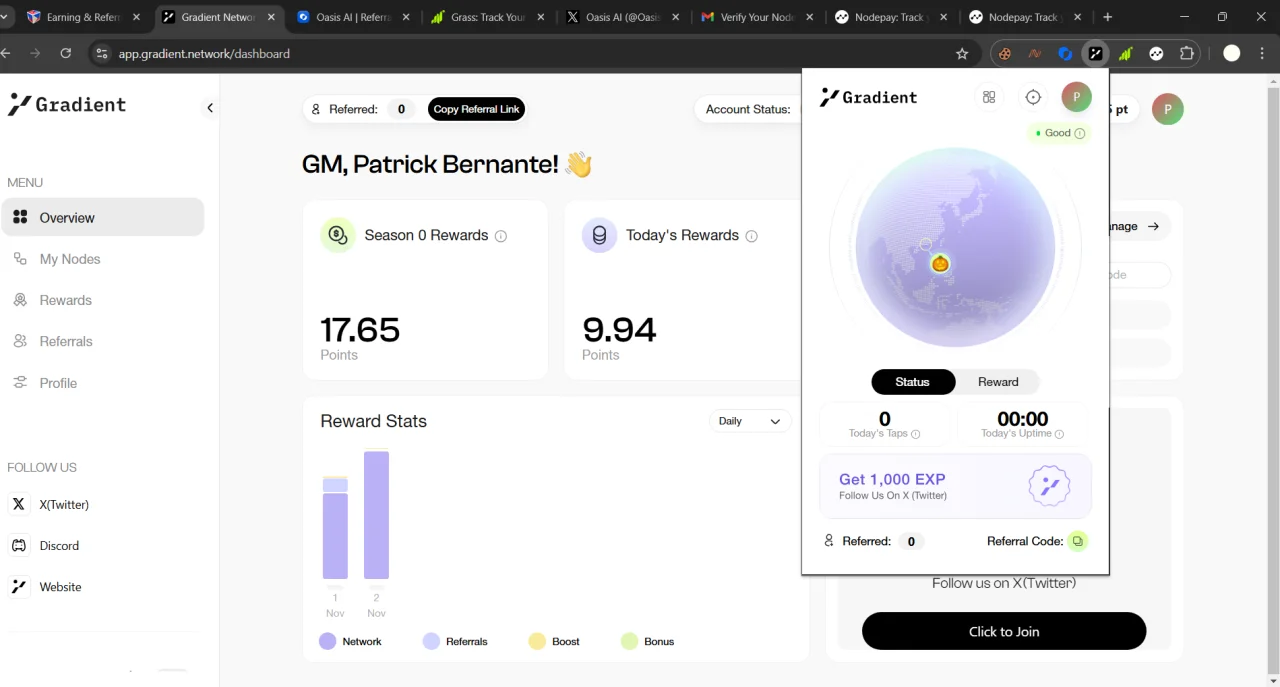Open the P avatar in Gradient popup

click(x=1076, y=97)
